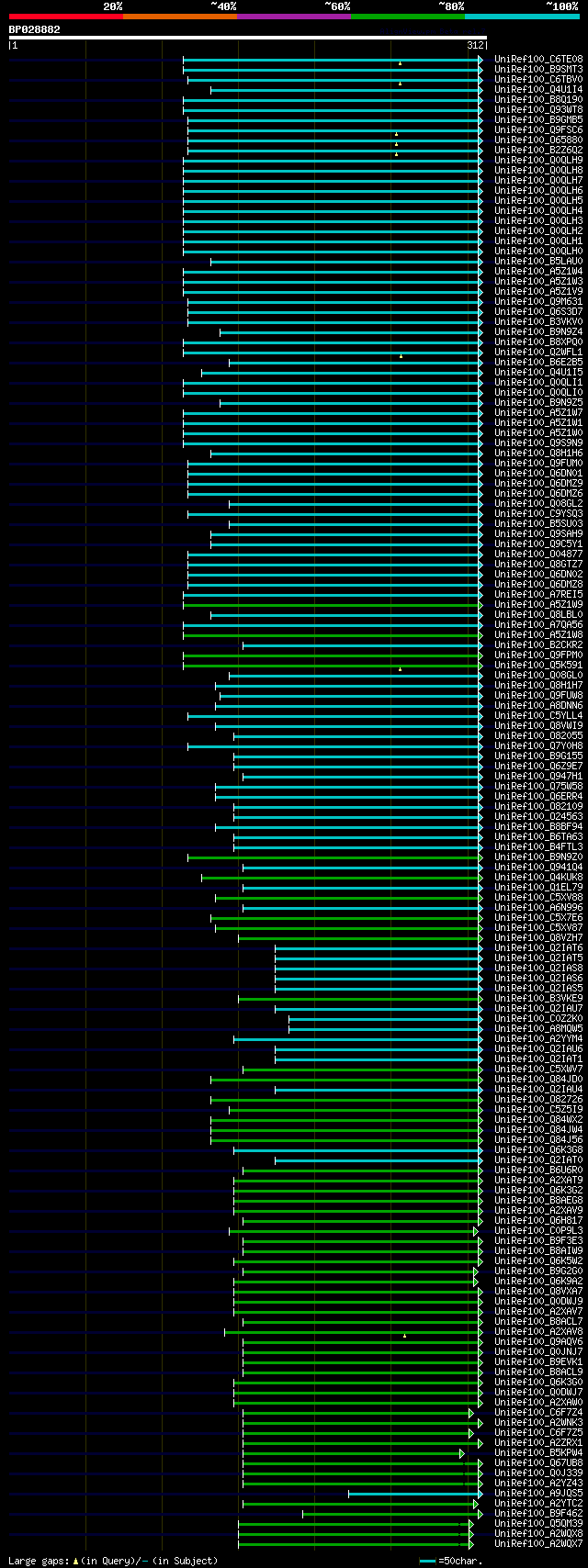Select the UniRef100_Q9FSC6 label
This screenshot has width=588, height=1568.
(538, 129)
